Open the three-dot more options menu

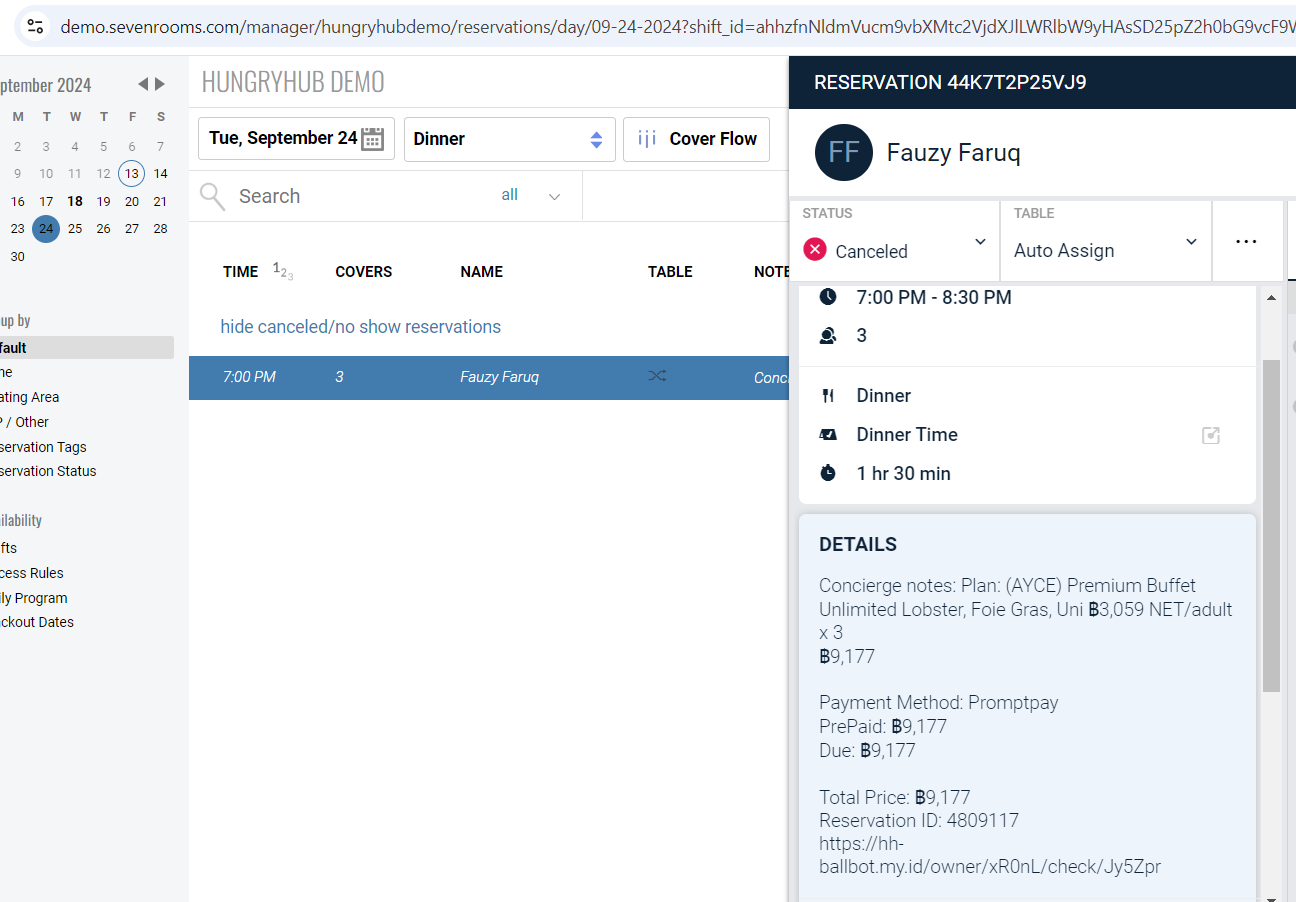pos(1246,242)
